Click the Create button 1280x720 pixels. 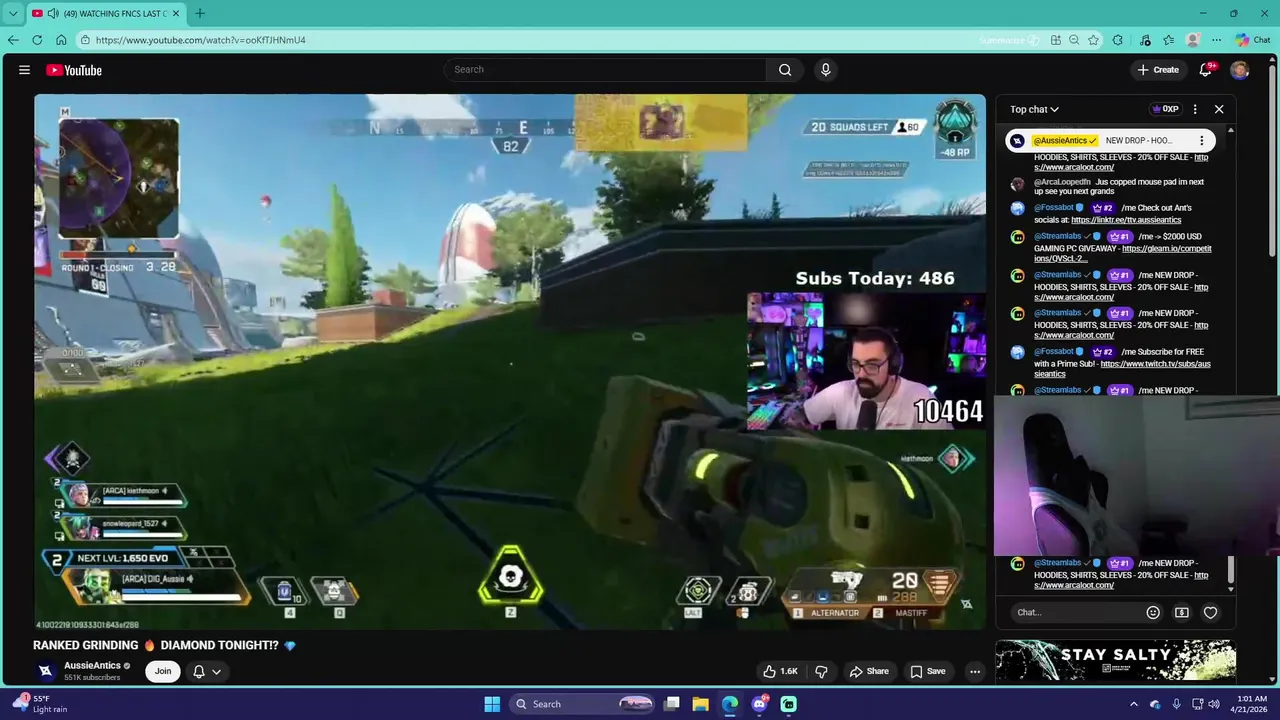click(x=1158, y=70)
